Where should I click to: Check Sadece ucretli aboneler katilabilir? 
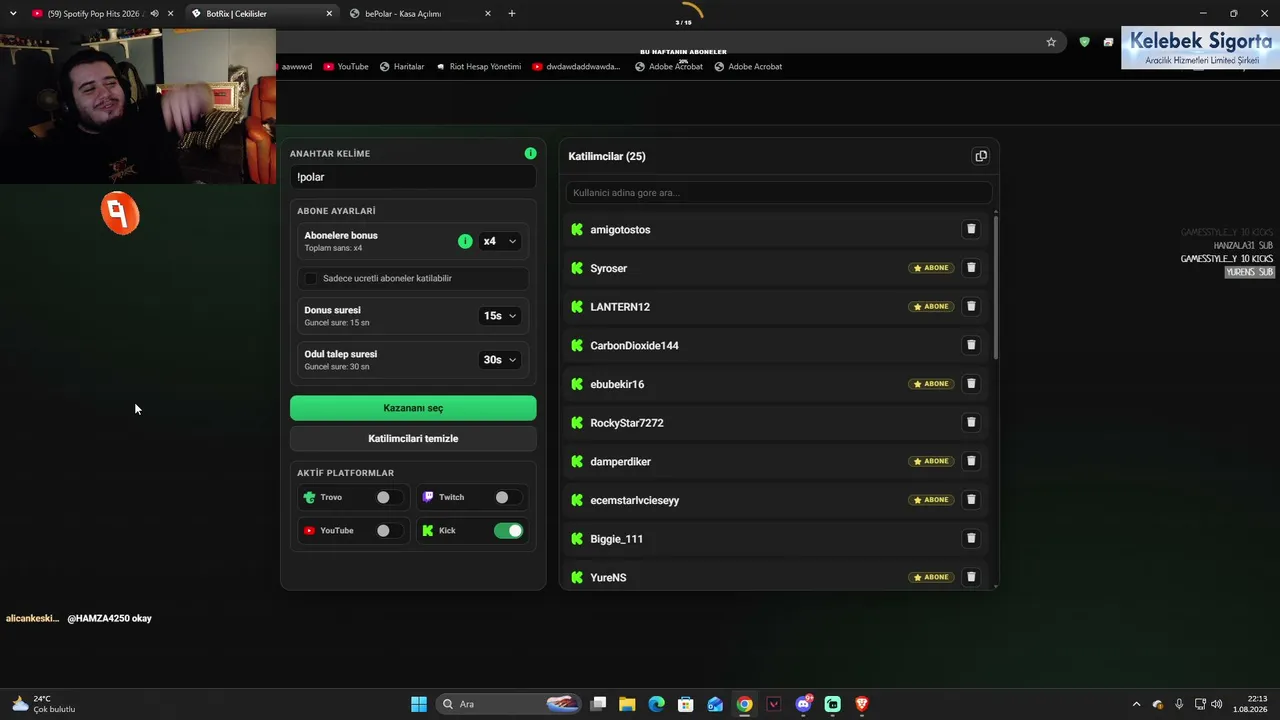pyautogui.click(x=311, y=278)
